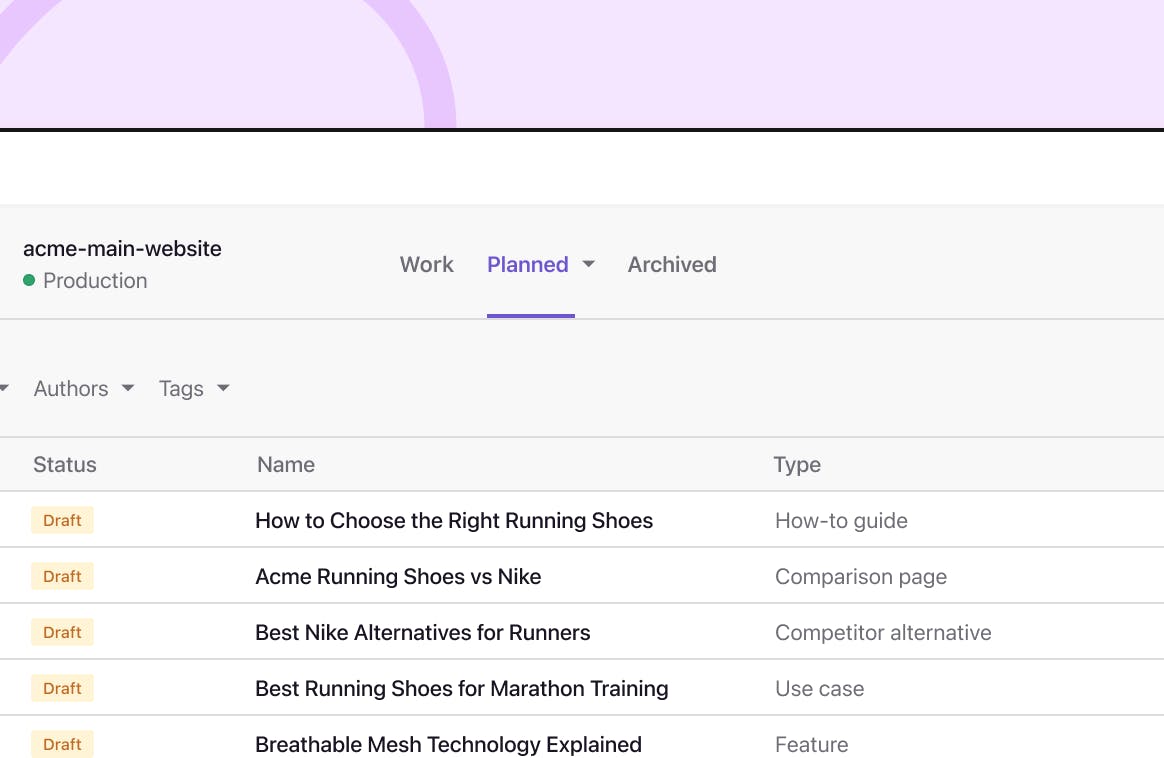Switch to the Work tab
This screenshot has height=758, width=1164.
[x=426, y=264]
